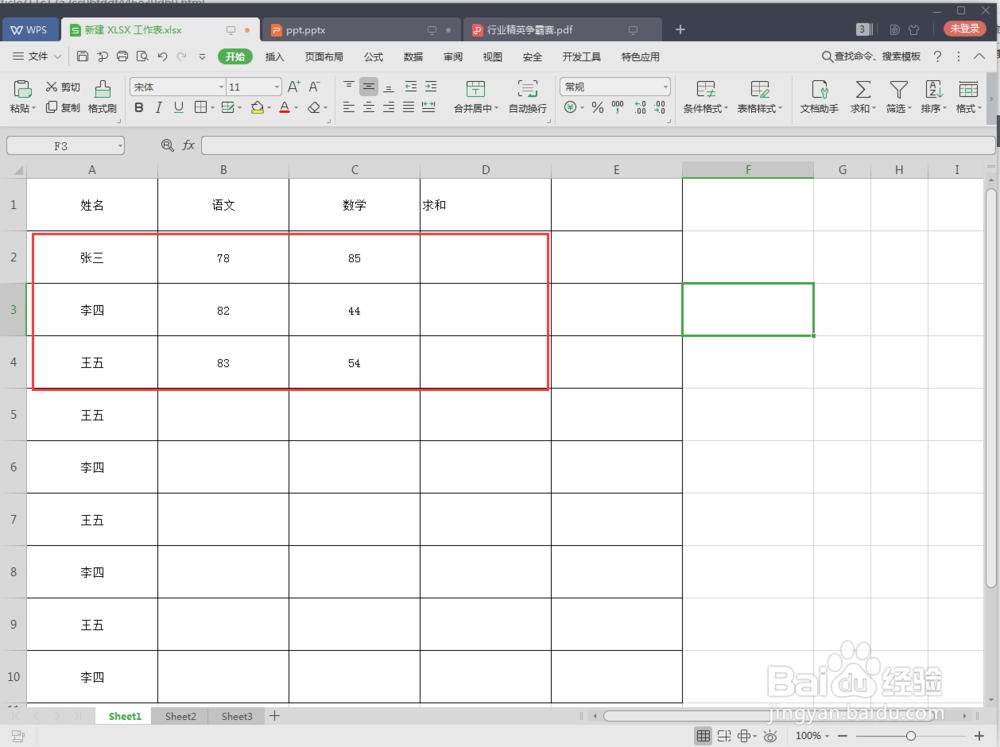The width and height of the screenshot is (1000, 747).
Task: Click the Print icon in quick toolbar
Action: [122, 57]
